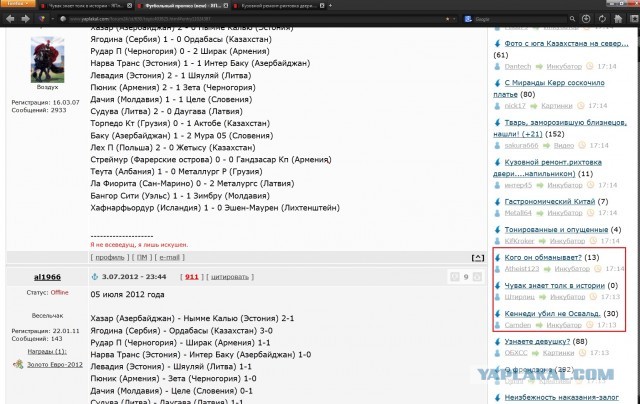This screenshot has height=404, width=640.
Task: Select line 'Лех П (Польша) 2 - 0 Жетысу (Казахстан)'
Action: 173,148
